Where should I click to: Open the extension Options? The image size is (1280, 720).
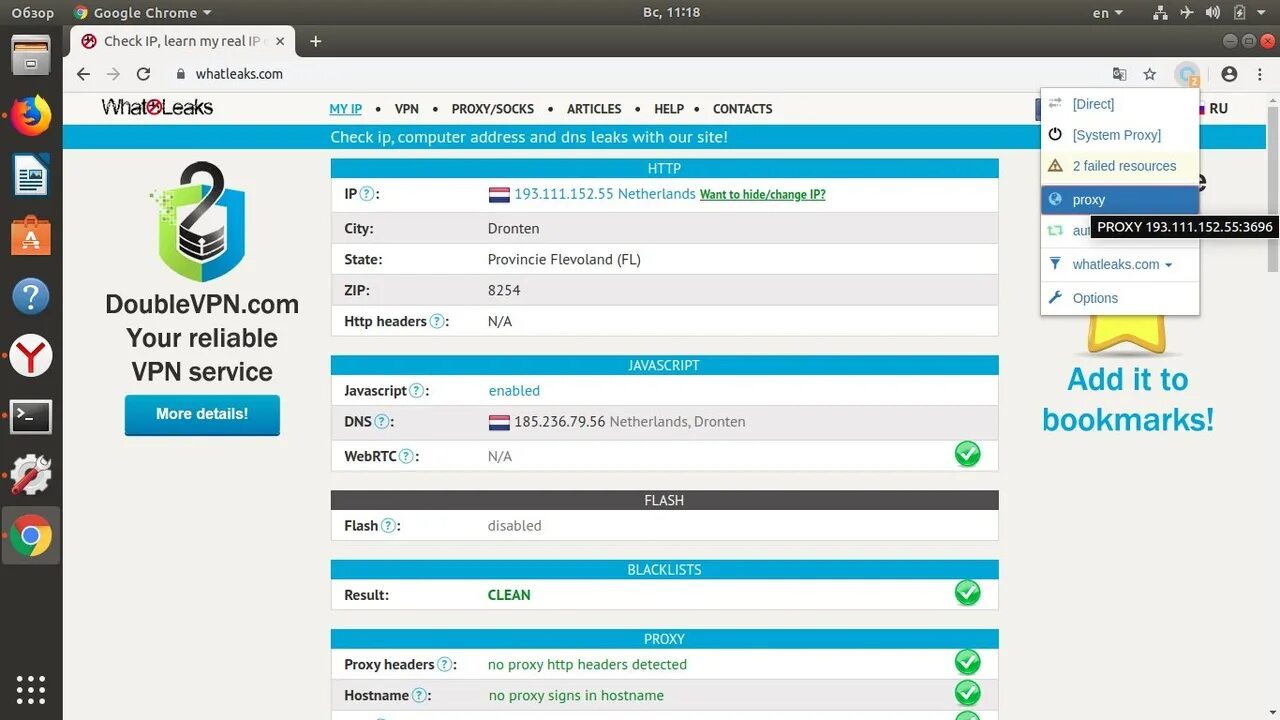tap(1120, 298)
